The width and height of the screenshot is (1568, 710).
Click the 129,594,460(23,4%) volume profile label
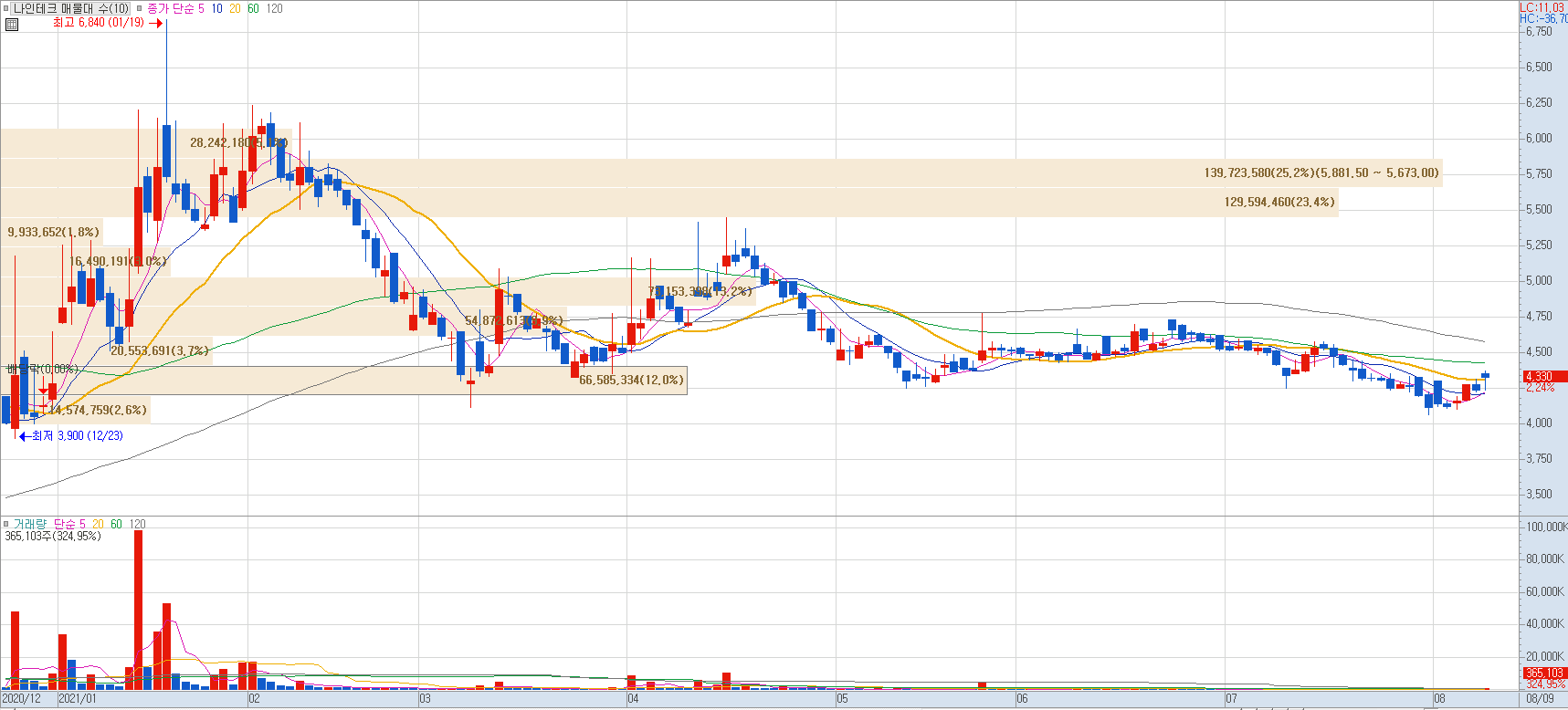click(1279, 202)
